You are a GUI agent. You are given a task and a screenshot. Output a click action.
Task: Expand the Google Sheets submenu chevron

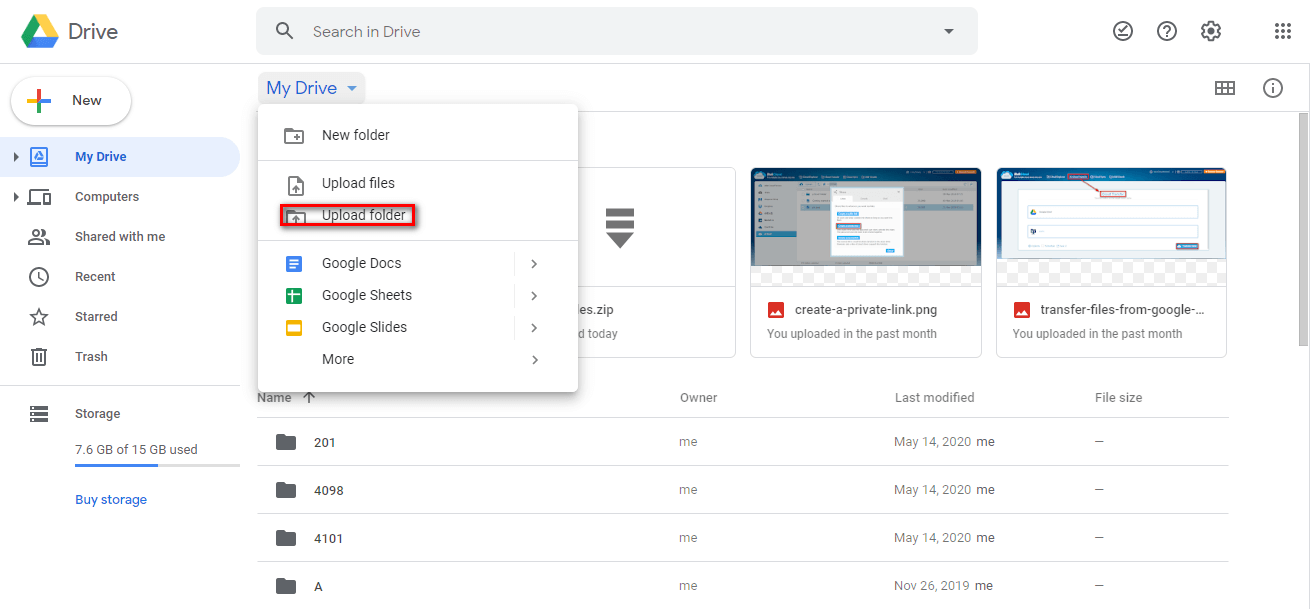534,296
